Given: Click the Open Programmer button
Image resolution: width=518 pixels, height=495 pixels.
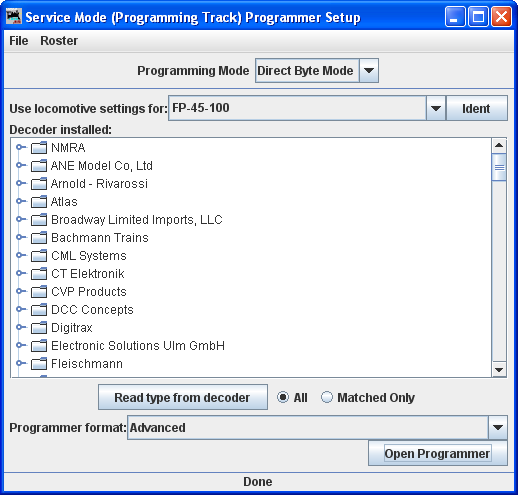Looking at the screenshot, I should click(x=438, y=454).
